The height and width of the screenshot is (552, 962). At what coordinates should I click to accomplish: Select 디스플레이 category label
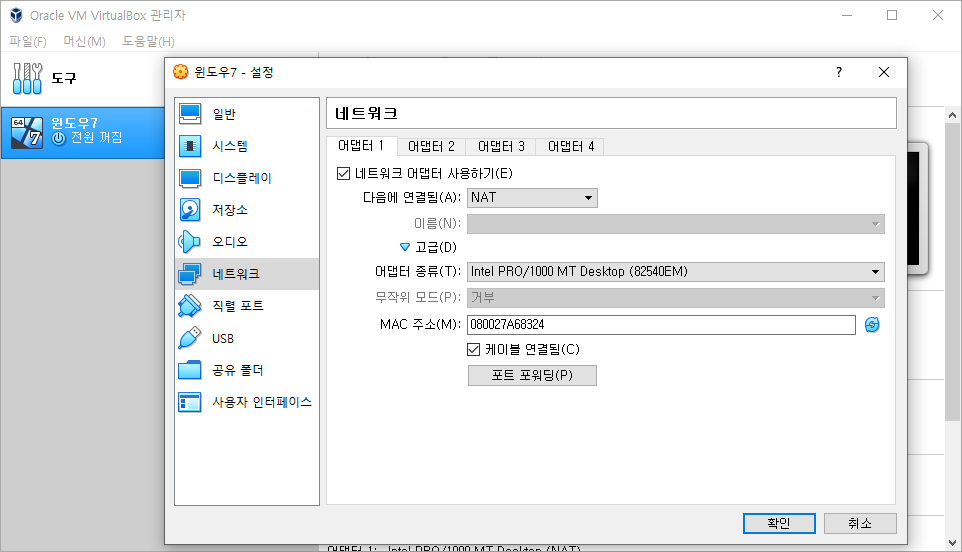point(242,178)
